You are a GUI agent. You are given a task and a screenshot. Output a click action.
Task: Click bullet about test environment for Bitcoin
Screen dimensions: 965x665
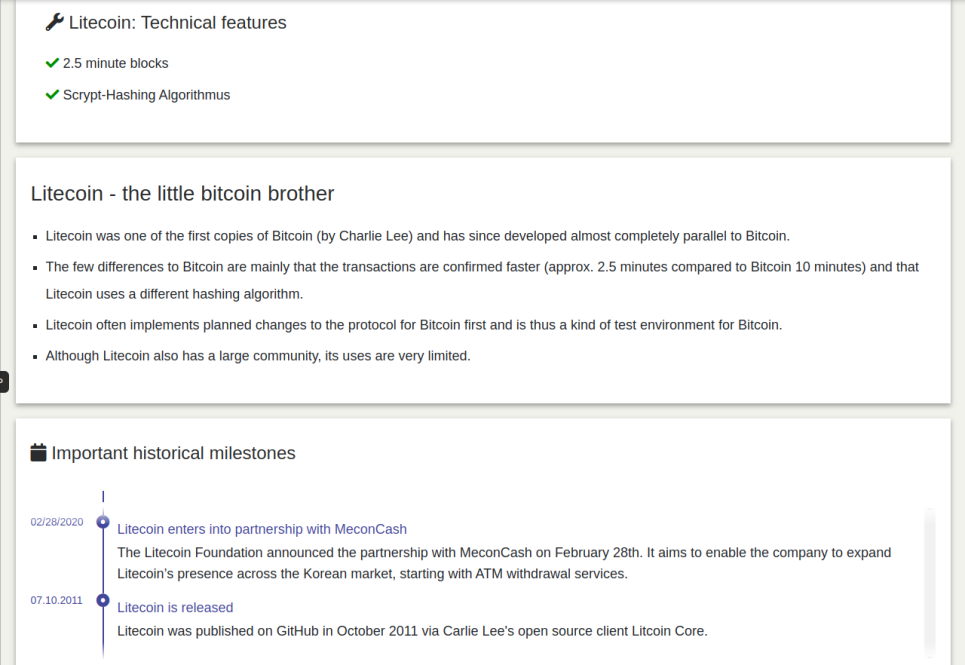414,325
